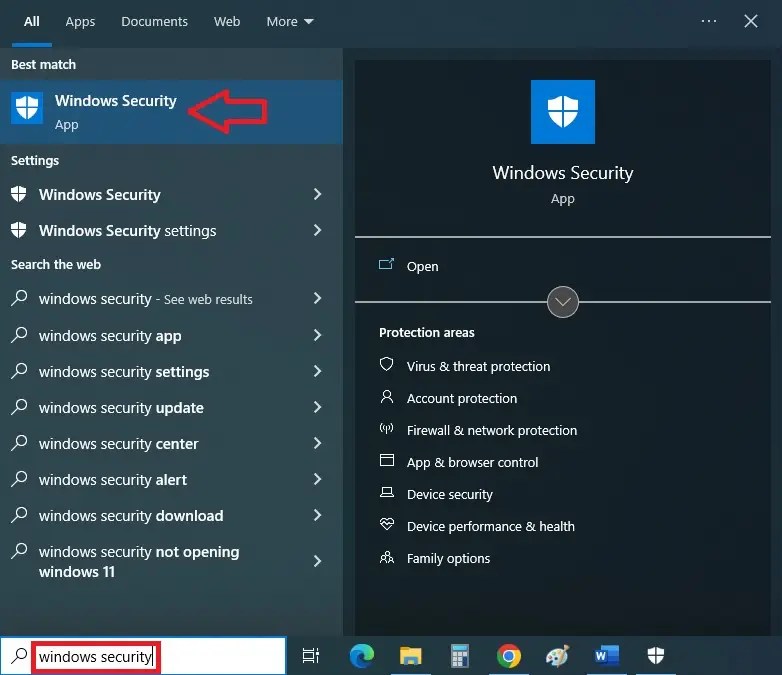Image resolution: width=782 pixels, height=675 pixels.
Task: Open File Explorer from the taskbar
Action: 410,656
